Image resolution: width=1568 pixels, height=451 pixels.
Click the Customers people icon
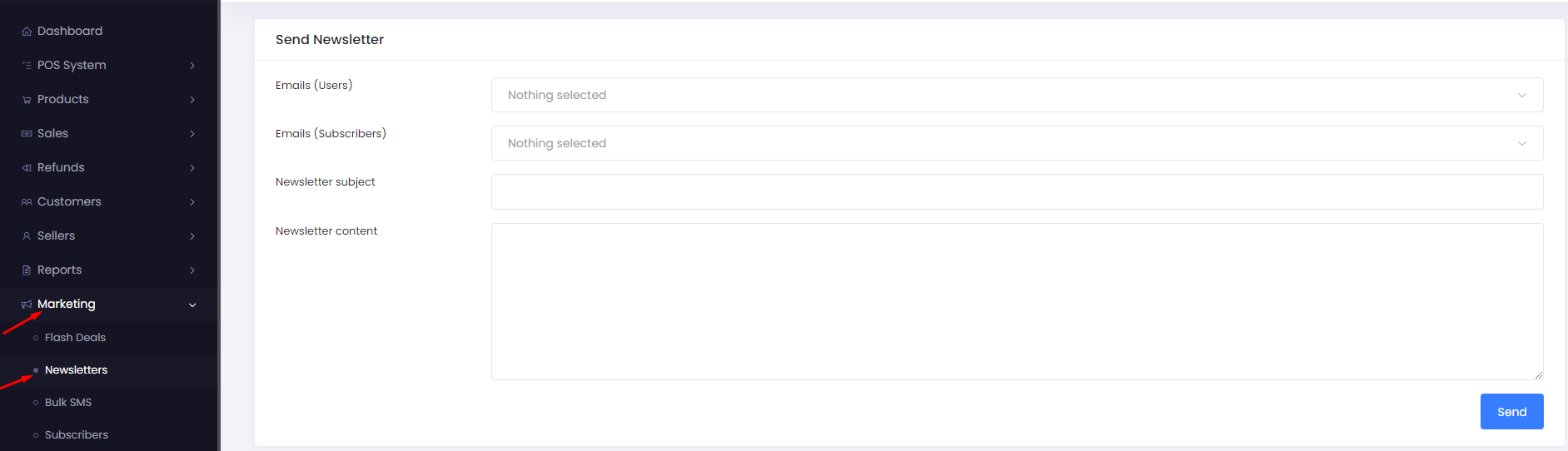27,202
